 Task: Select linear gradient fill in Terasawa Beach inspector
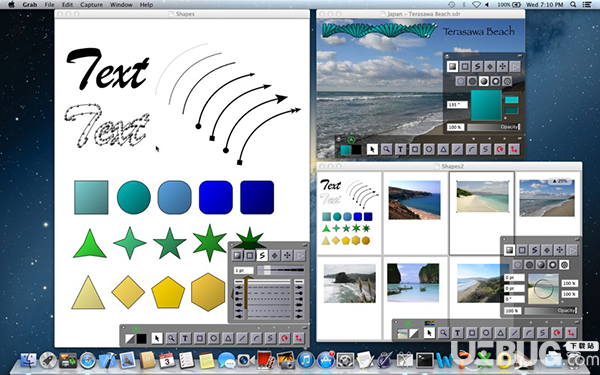pyautogui.click(x=484, y=81)
